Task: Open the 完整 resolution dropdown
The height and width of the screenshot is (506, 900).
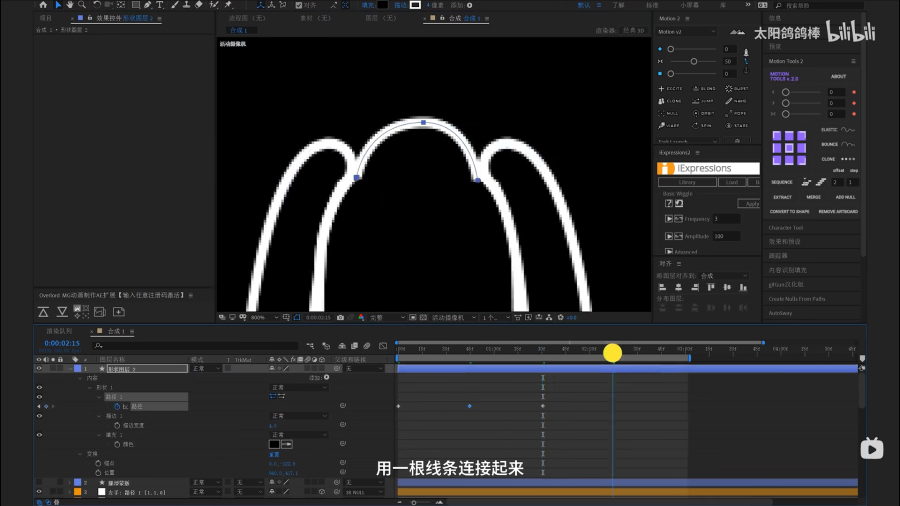Action: 387,317
